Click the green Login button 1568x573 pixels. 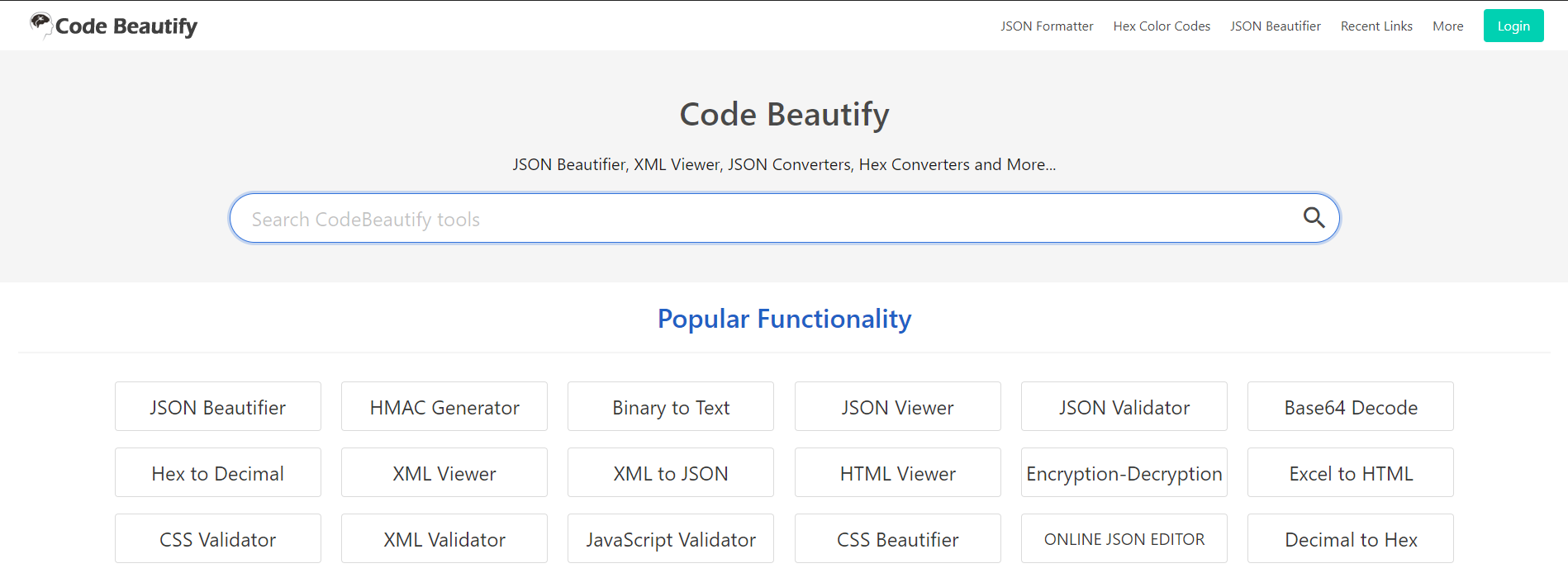click(x=1513, y=26)
